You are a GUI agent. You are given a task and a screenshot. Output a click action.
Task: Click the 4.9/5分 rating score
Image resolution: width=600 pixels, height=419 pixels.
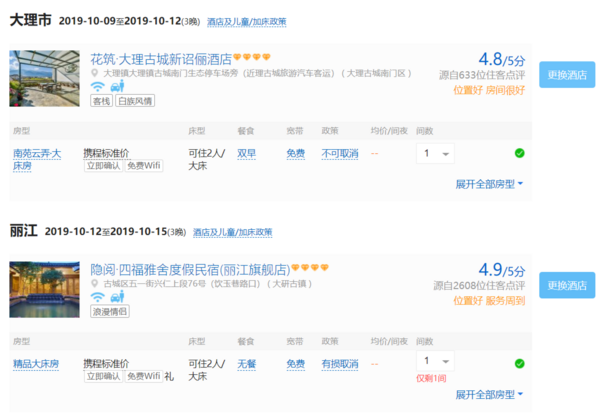tap(502, 270)
